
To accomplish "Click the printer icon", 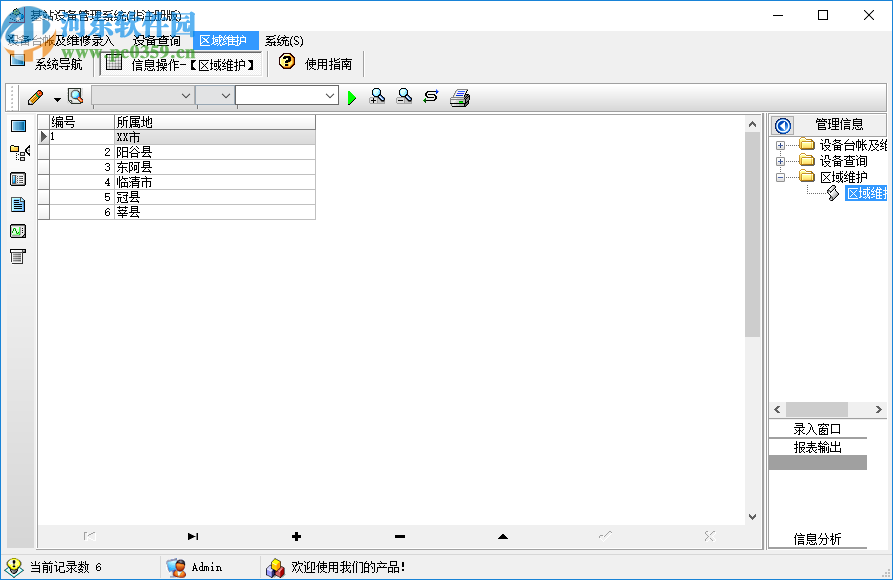I will 460,97.
